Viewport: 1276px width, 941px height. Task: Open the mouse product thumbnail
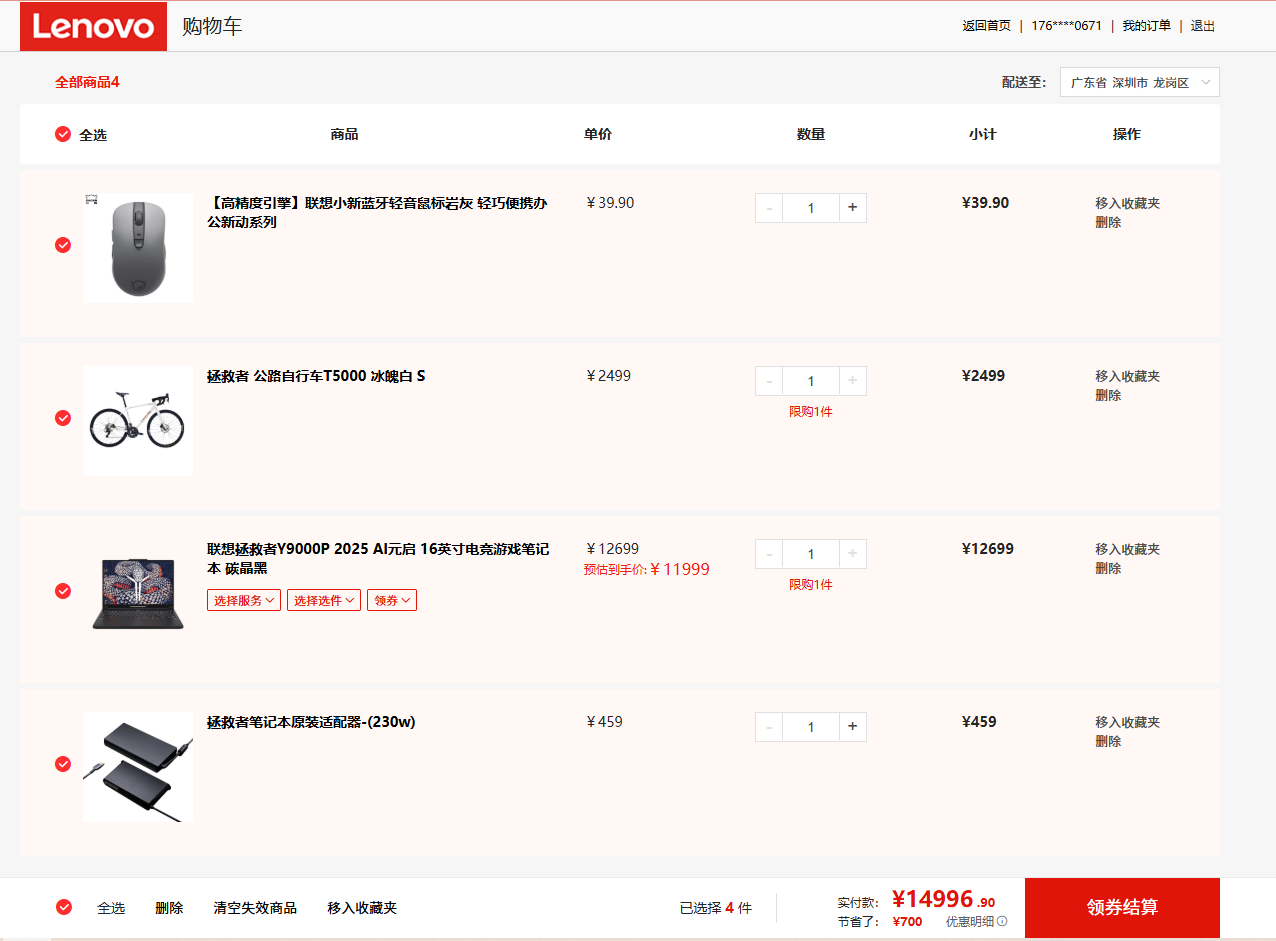pyautogui.click(x=138, y=248)
